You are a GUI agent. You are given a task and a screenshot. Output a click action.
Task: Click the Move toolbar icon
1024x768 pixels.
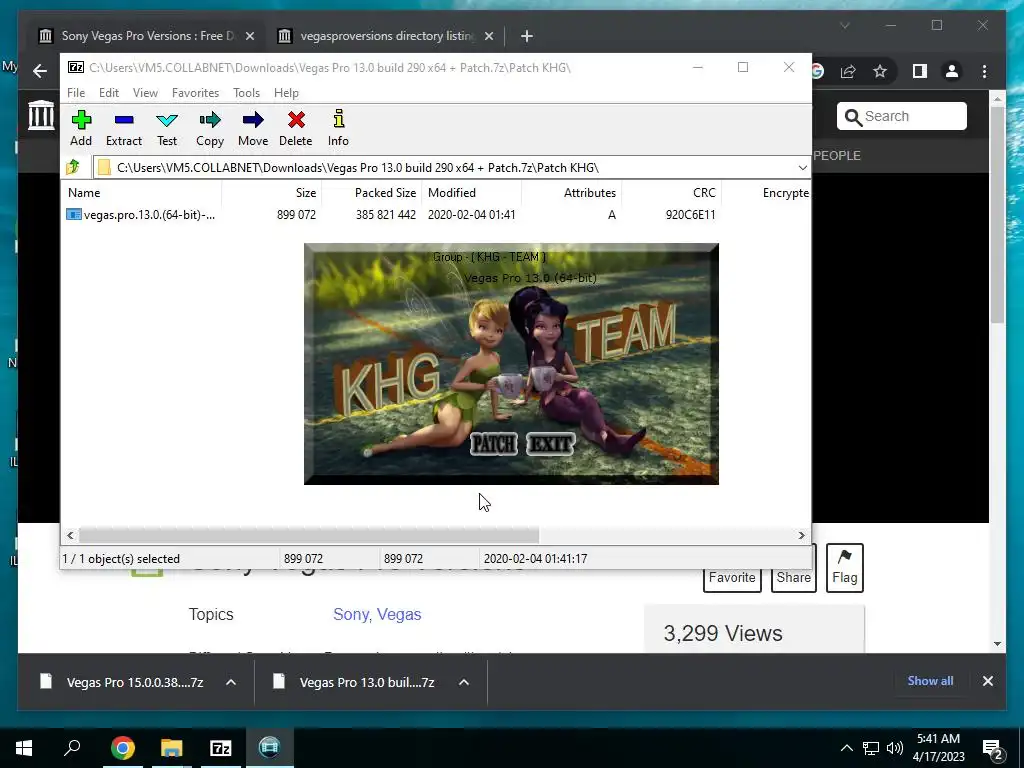pyautogui.click(x=253, y=128)
